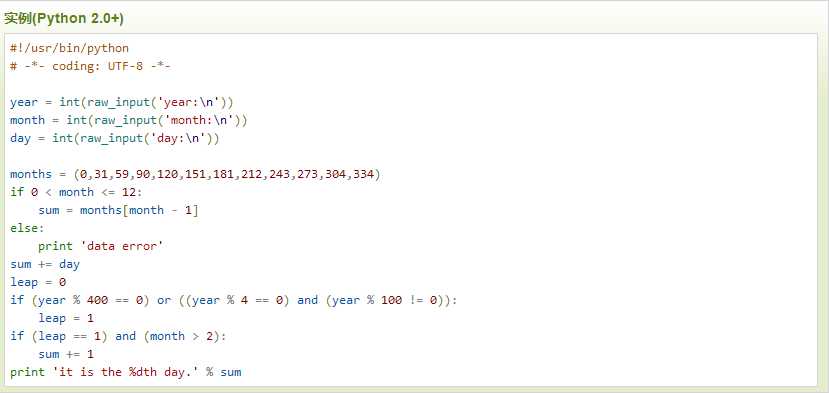Click the 'sum += day' line
The height and width of the screenshot is (393, 829).
(x=45, y=264)
